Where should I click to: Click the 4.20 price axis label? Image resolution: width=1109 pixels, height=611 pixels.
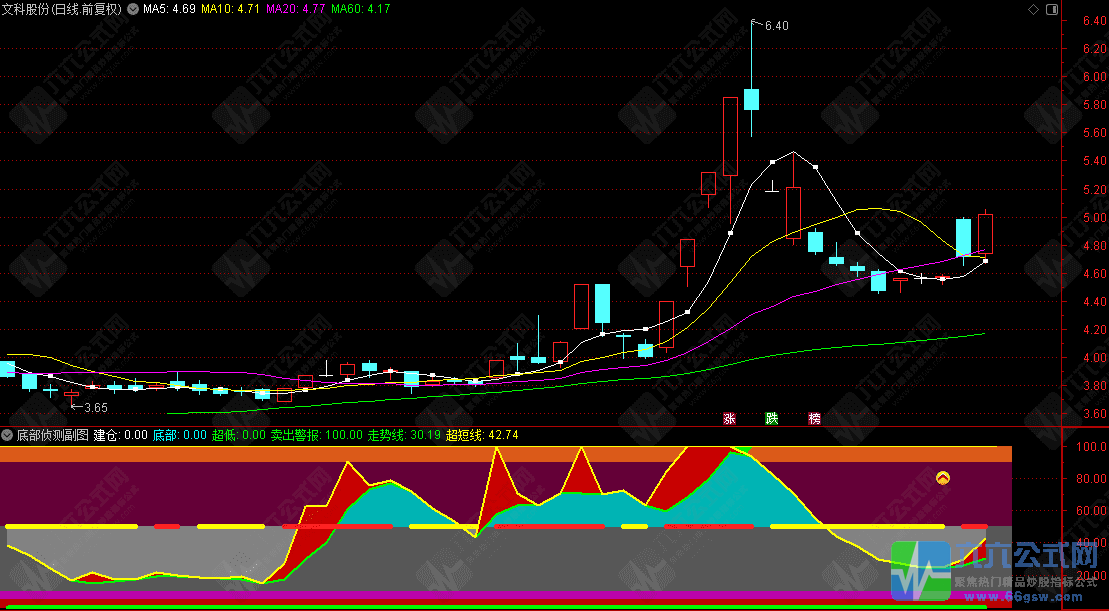click(x=1094, y=330)
